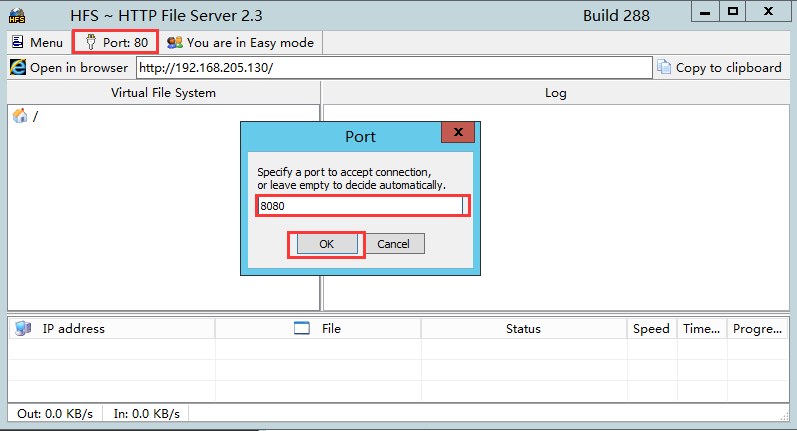
Task: Close the HFS main window
Action: pos(768,12)
